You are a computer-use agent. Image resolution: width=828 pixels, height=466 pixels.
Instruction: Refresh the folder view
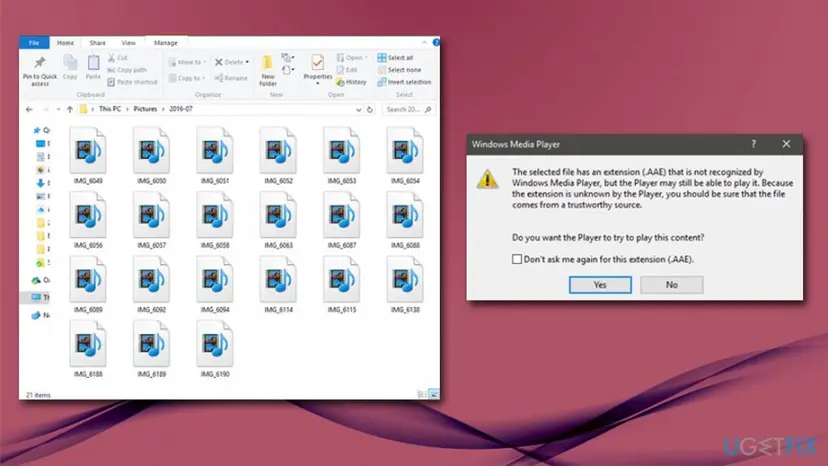(x=370, y=109)
